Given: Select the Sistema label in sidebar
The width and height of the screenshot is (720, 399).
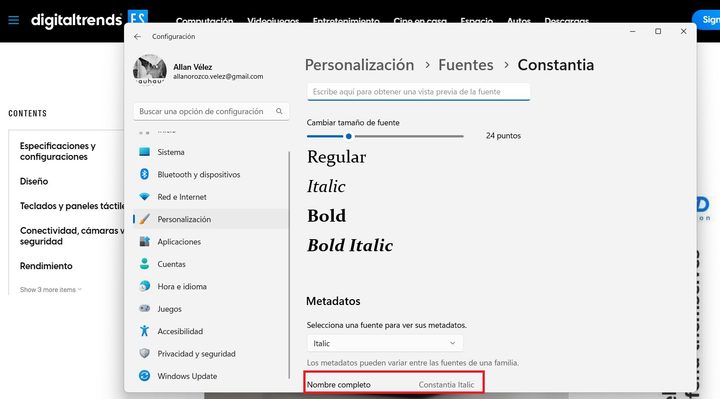Looking at the screenshot, I should pos(171,152).
